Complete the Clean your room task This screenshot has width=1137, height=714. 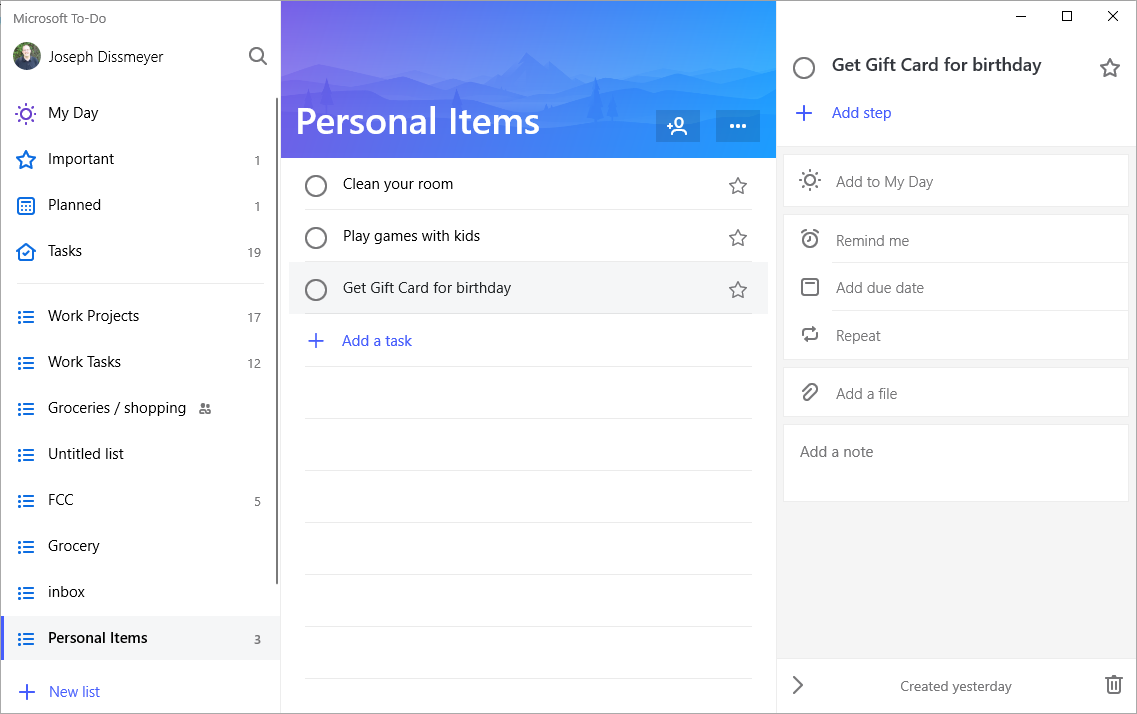click(316, 185)
